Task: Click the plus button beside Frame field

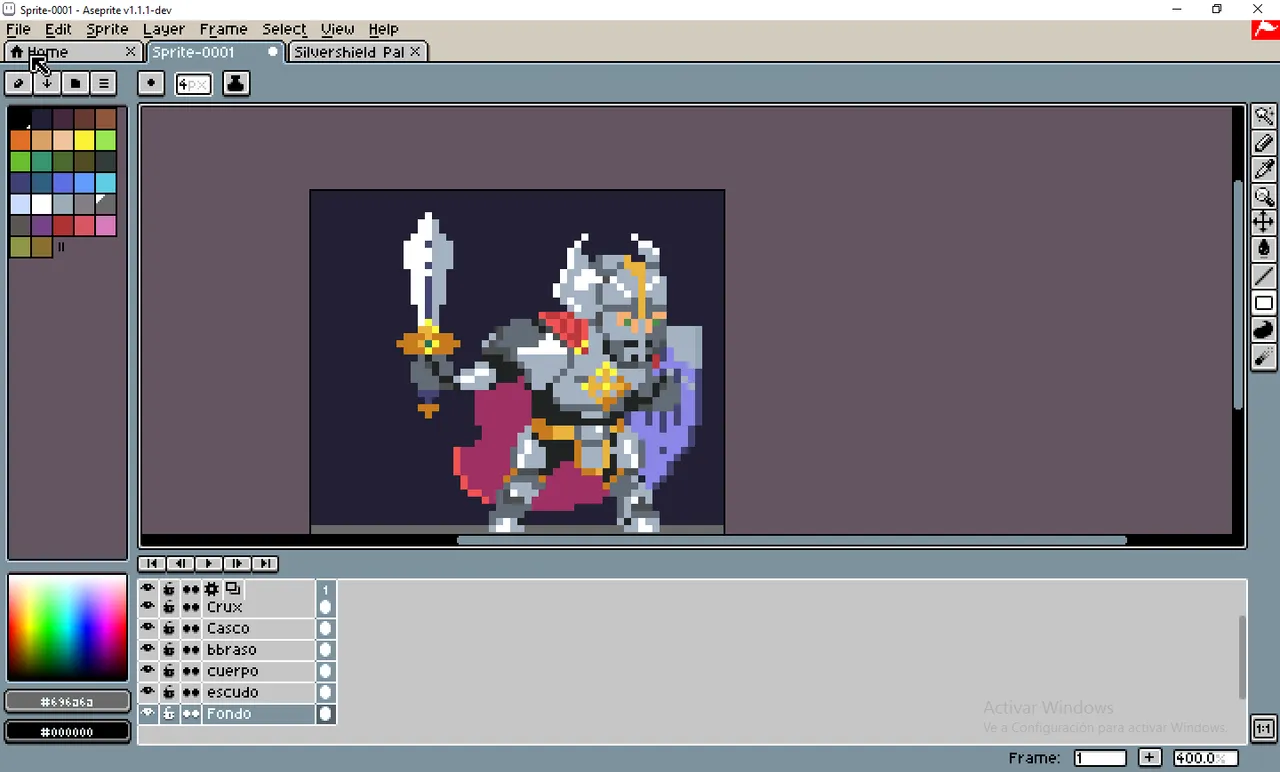Action: [1150, 758]
